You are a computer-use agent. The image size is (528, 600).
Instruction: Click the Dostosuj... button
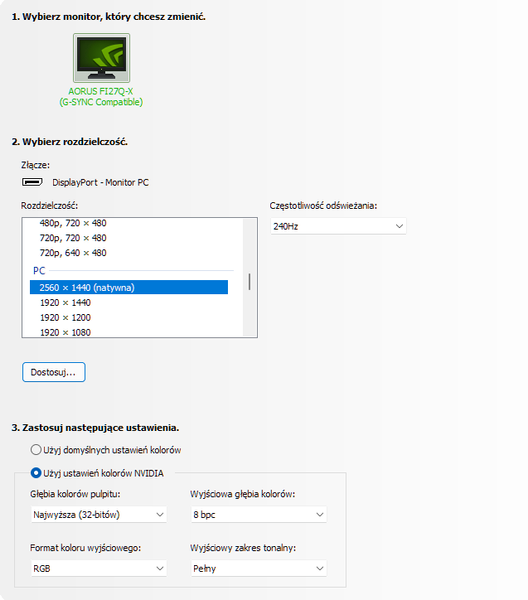click(x=54, y=372)
